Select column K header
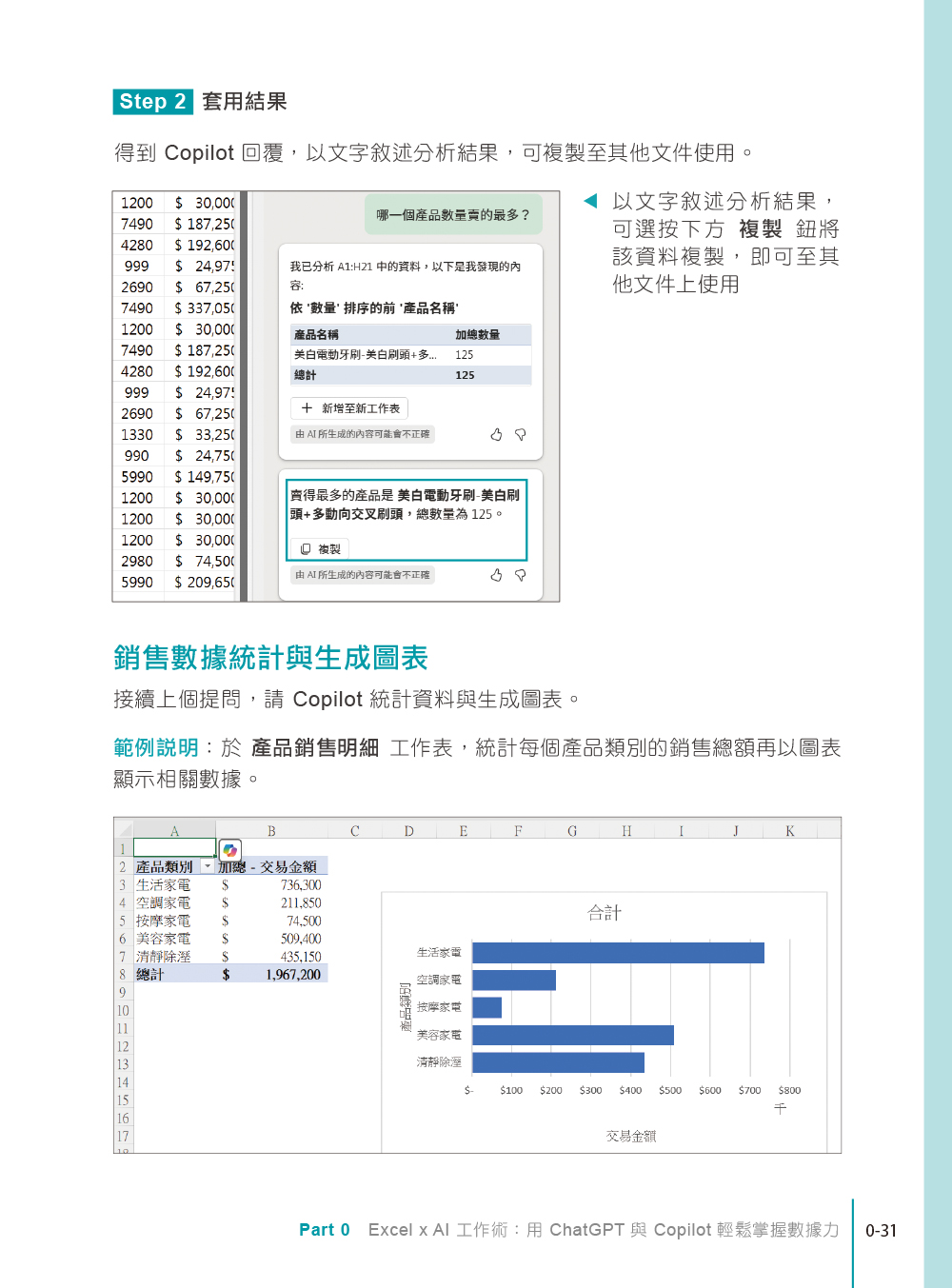This screenshot has width=952, height=1288. pyautogui.click(x=790, y=830)
